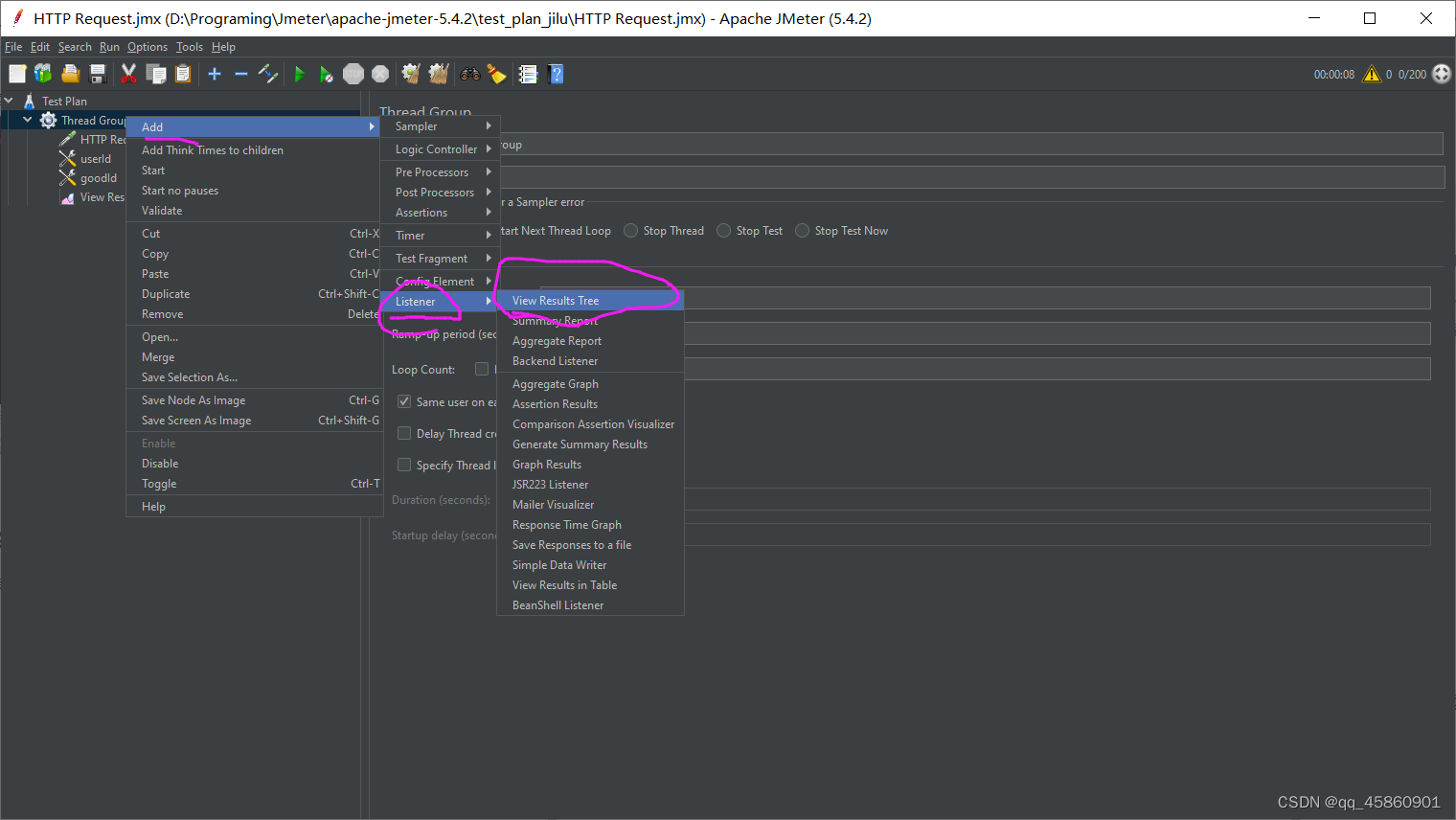Choose Backend Listener from submenu
The height and width of the screenshot is (820, 1456).
pos(590,361)
